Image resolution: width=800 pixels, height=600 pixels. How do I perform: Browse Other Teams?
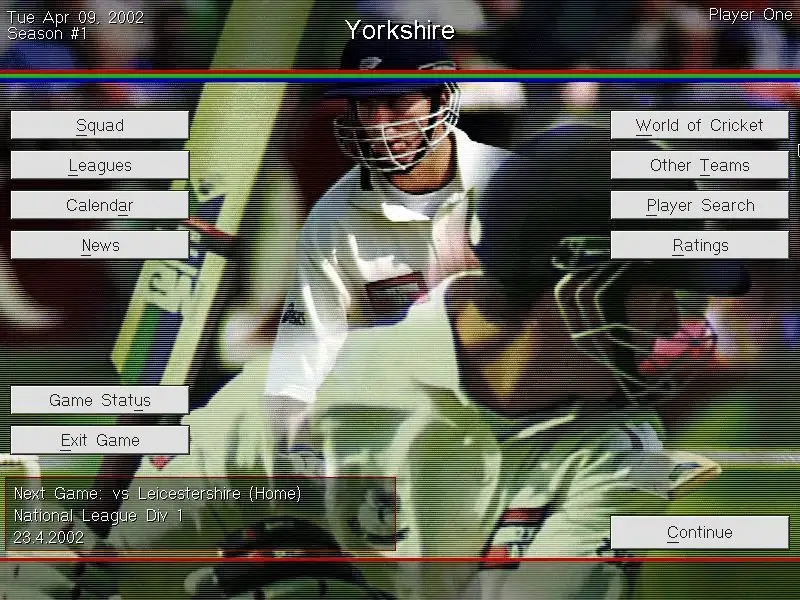[699, 165]
